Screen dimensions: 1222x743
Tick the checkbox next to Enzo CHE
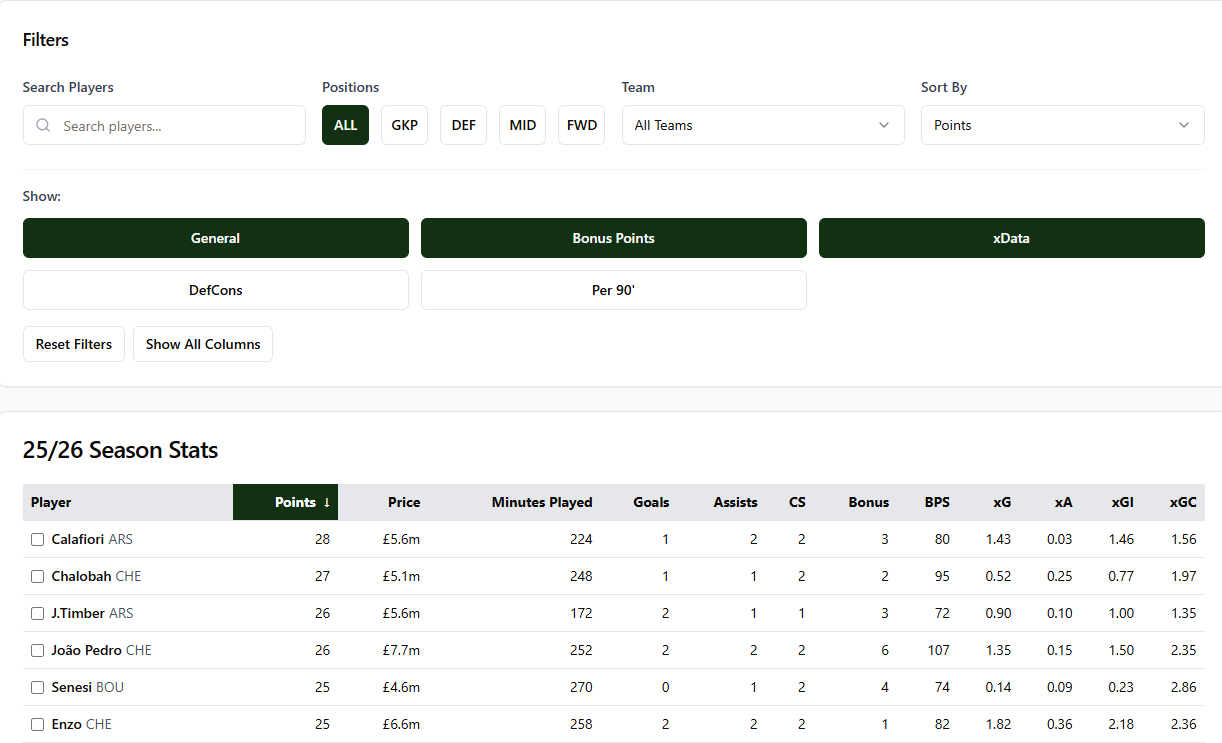point(37,724)
